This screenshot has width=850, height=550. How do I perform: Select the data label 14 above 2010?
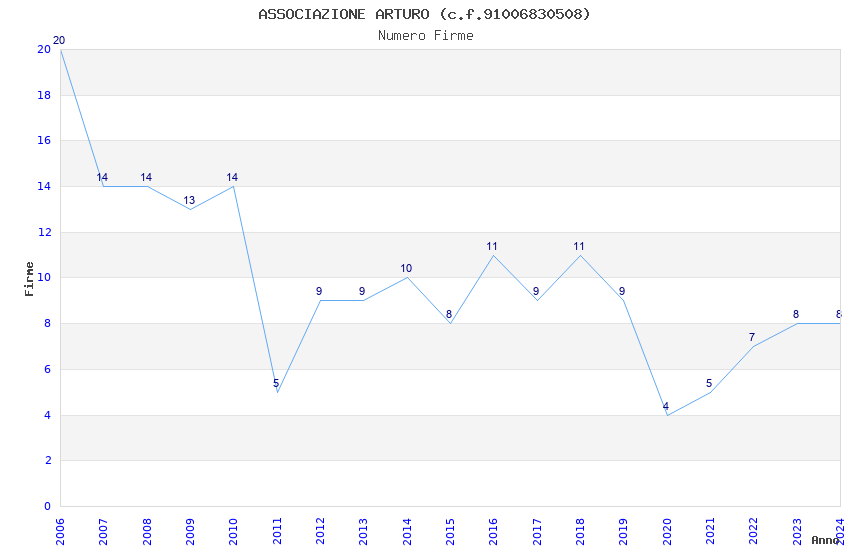232,178
